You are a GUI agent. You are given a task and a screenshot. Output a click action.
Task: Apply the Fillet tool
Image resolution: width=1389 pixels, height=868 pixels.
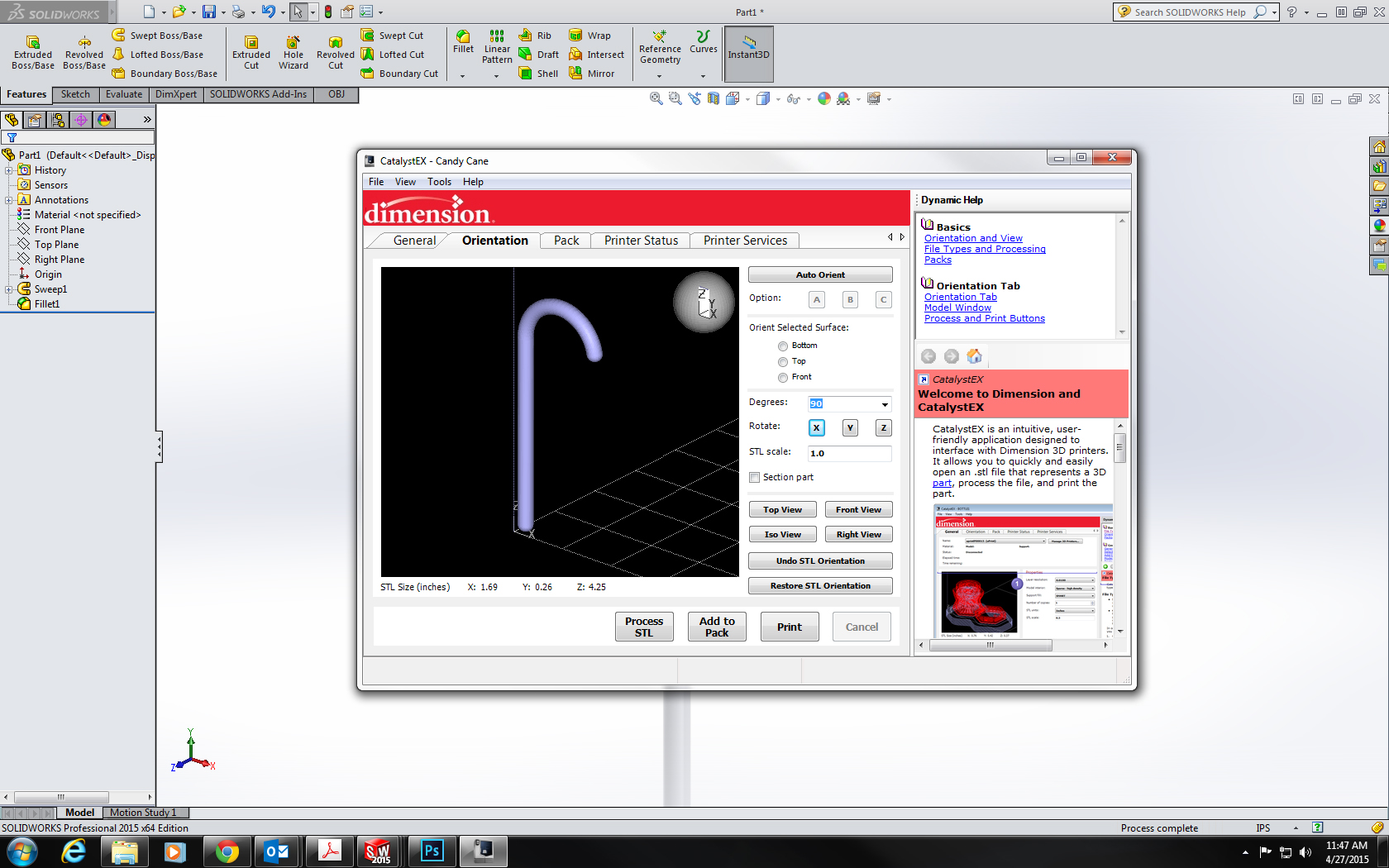click(x=463, y=41)
